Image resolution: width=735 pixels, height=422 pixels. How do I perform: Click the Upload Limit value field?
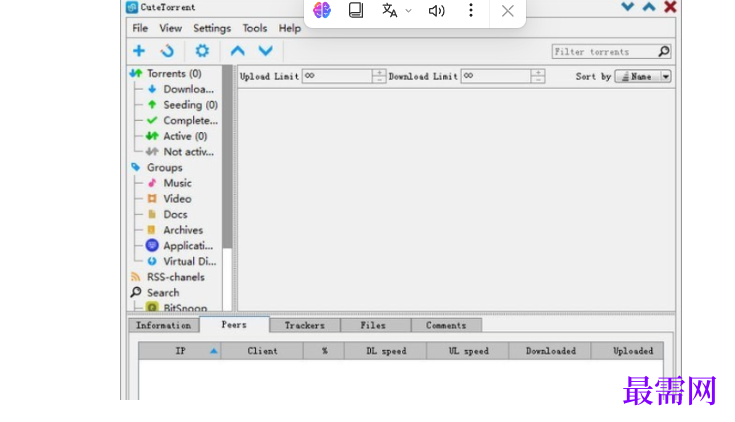pos(337,76)
